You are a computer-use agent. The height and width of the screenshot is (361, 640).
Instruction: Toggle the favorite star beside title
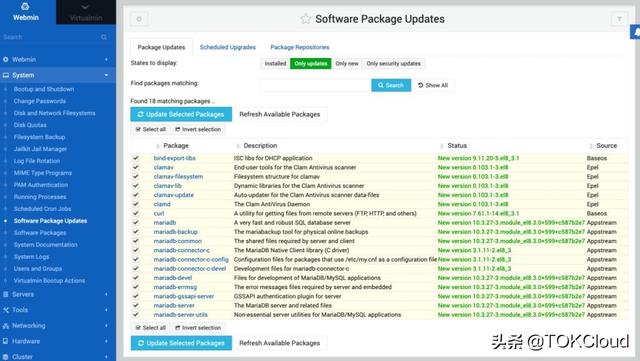(306, 19)
